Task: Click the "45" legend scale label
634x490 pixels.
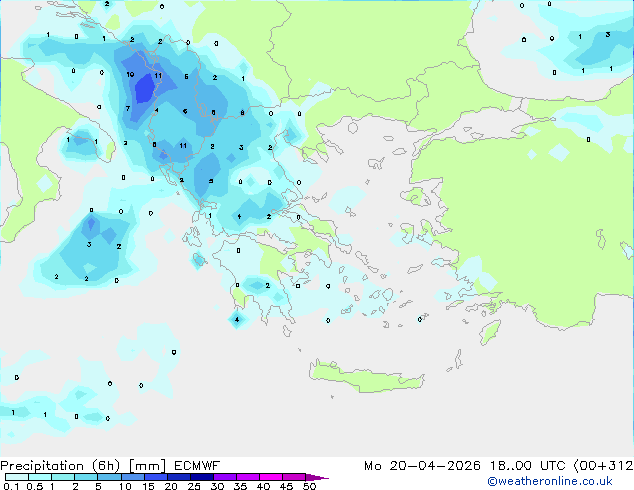Action: coord(286,486)
